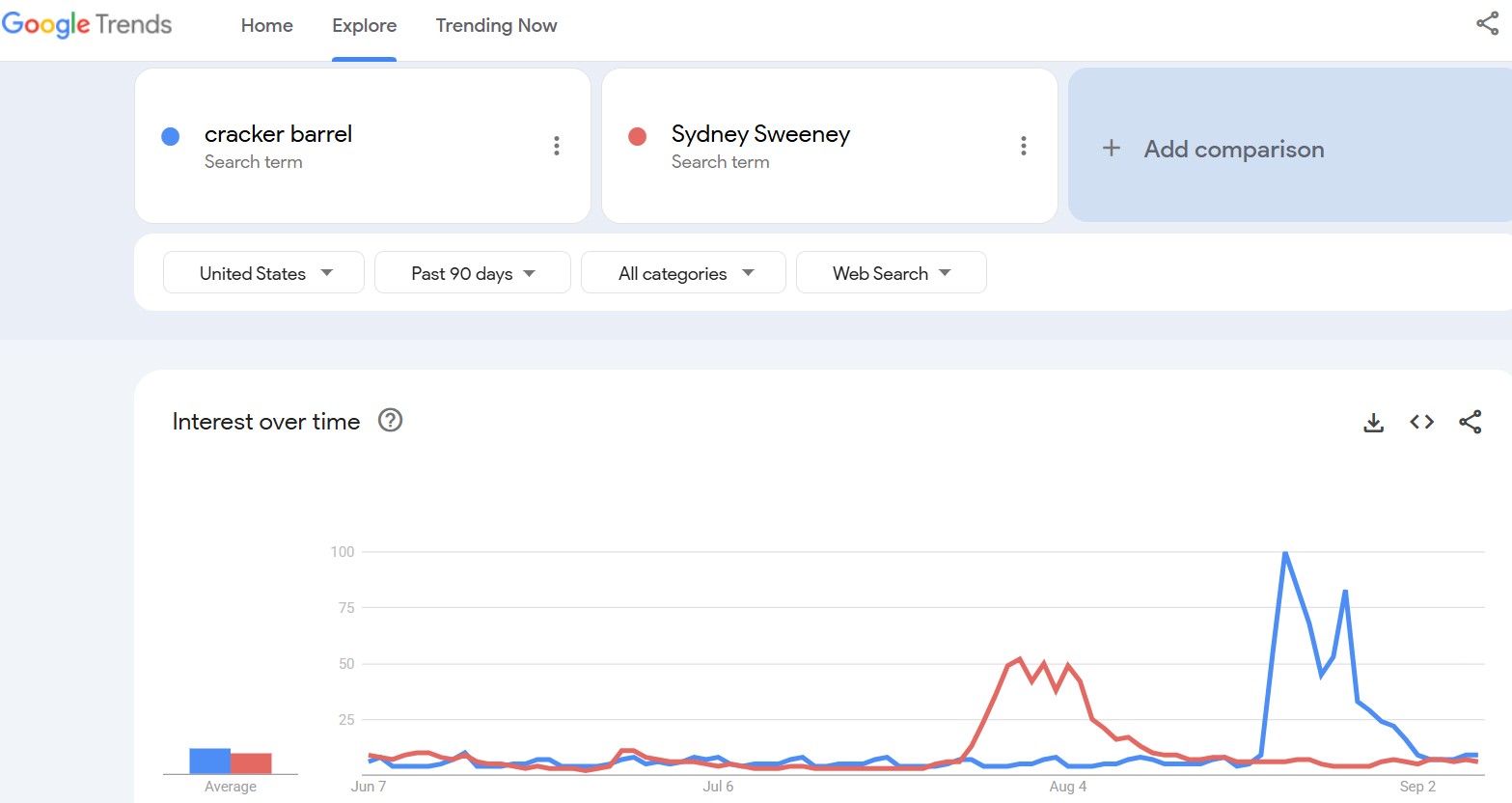Image resolution: width=1512 pixels, height=803 pixels.
Task: Switch to the Trending Now tab
Action: [x=496, y=26]
